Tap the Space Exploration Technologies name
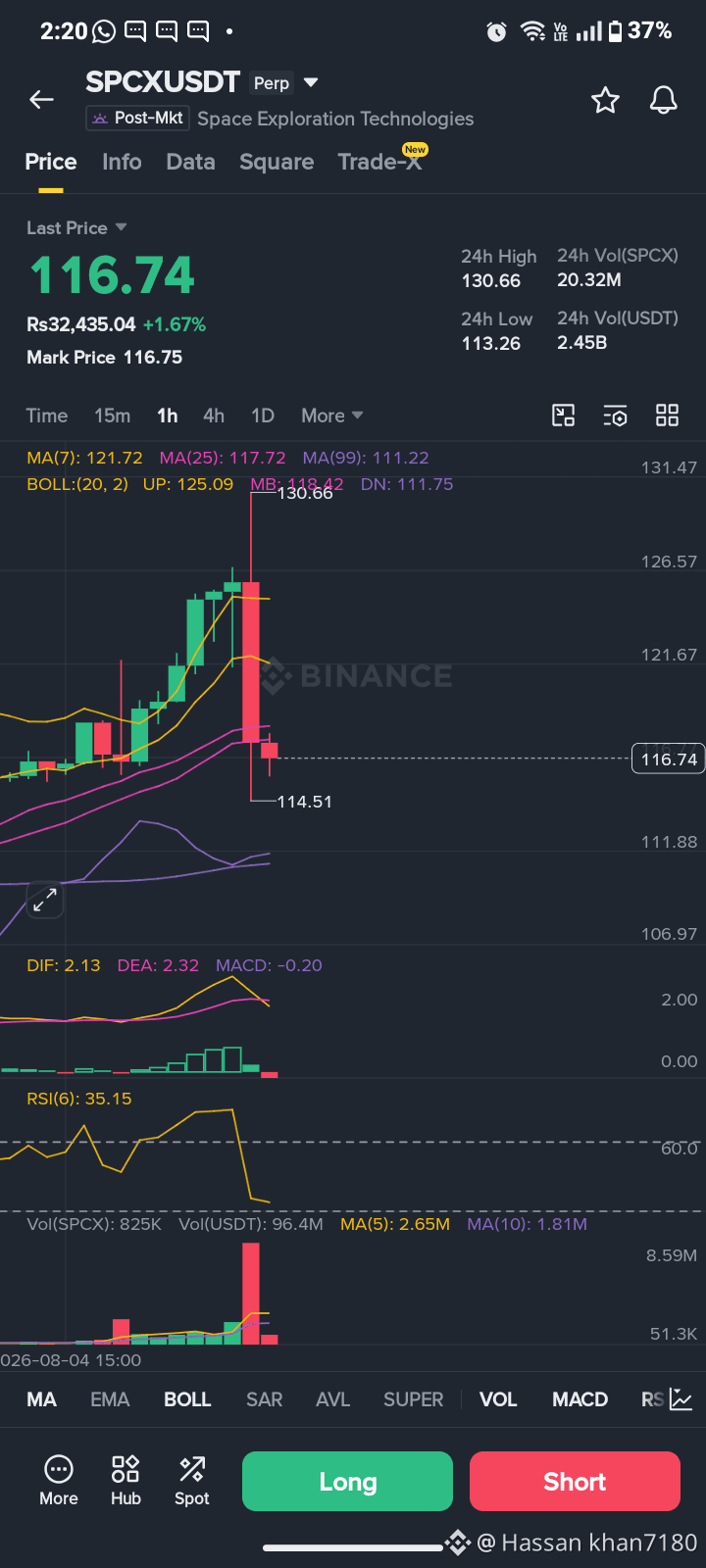 coord(335,119)
